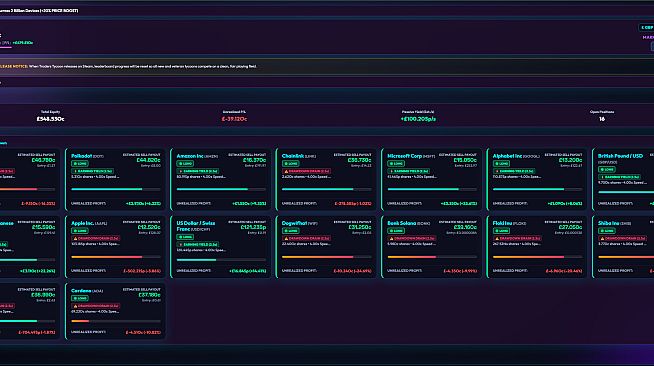654x366 pixels.
Task: Open the Microsoft Corp position card title
Action: (405, 156)
